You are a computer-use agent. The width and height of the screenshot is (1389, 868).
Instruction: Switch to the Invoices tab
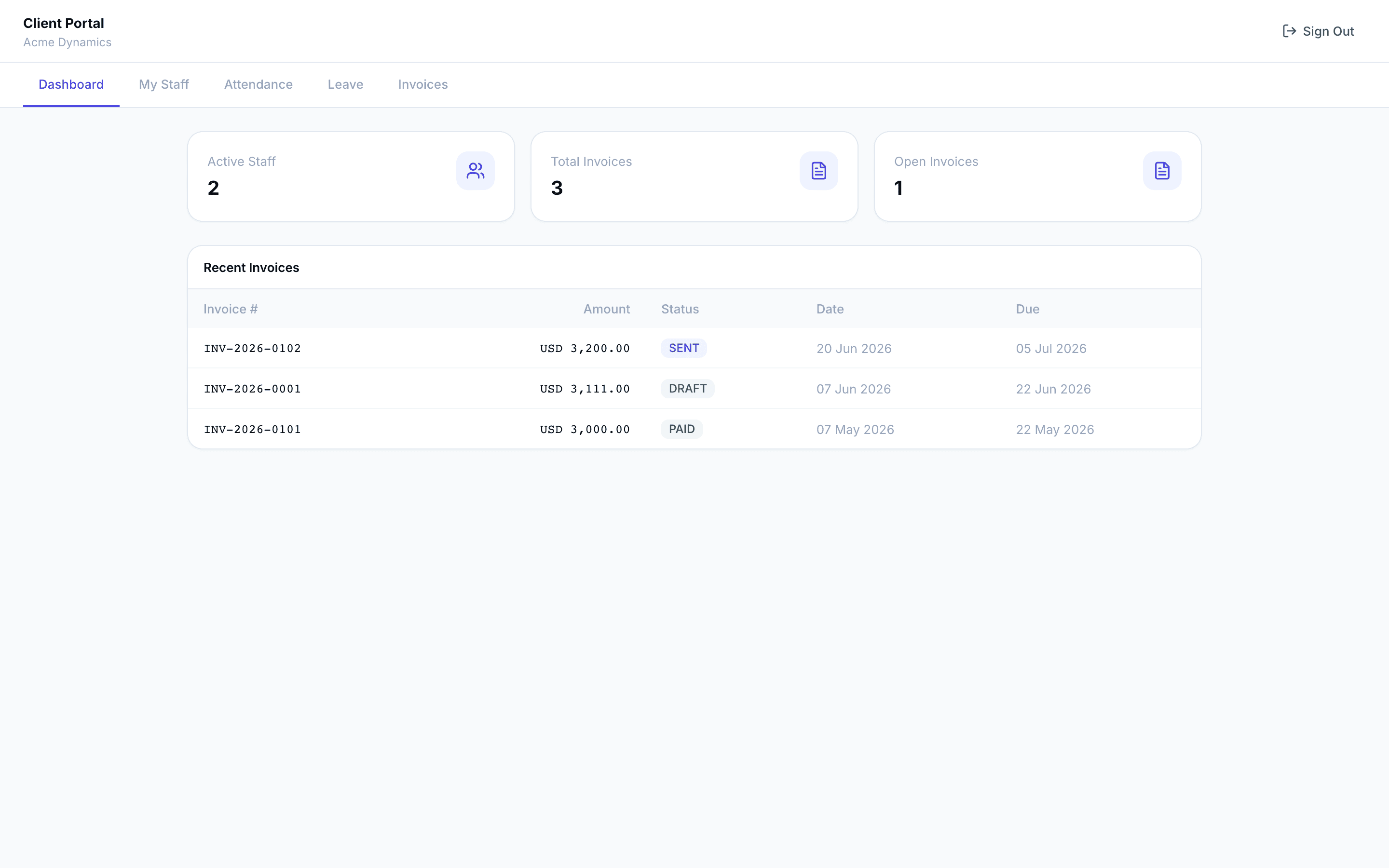tap(423, 84)
